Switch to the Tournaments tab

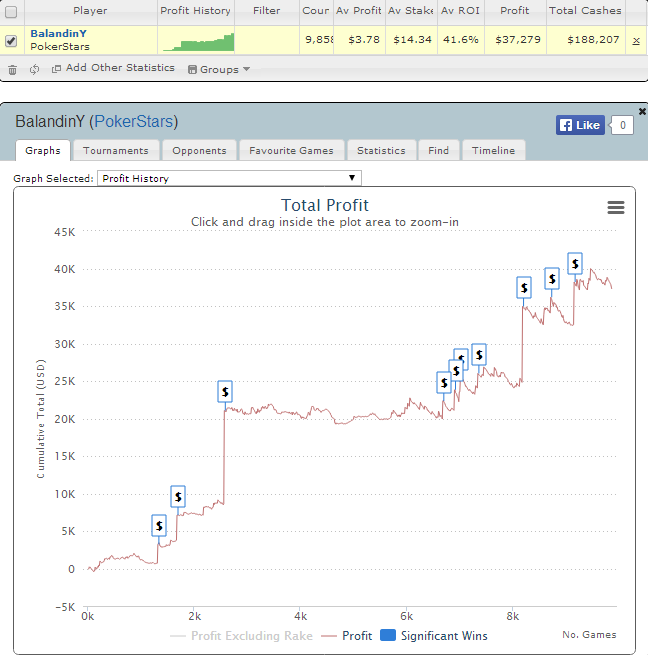pyautogui.click(x=116, y=151)
